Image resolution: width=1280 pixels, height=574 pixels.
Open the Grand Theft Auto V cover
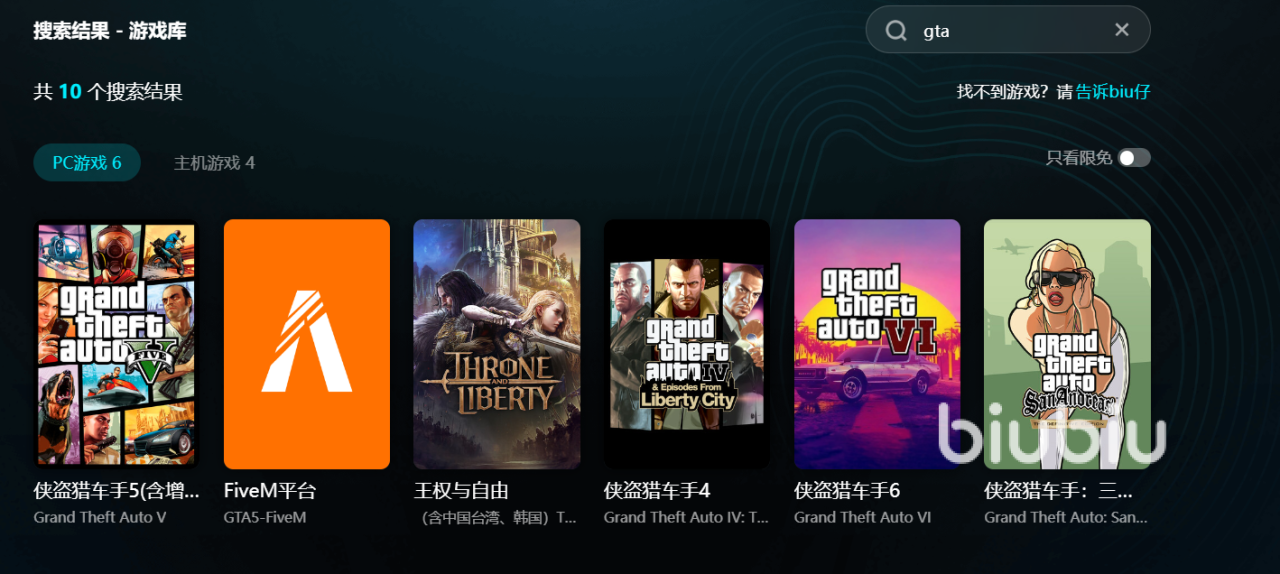click(117, 344)
